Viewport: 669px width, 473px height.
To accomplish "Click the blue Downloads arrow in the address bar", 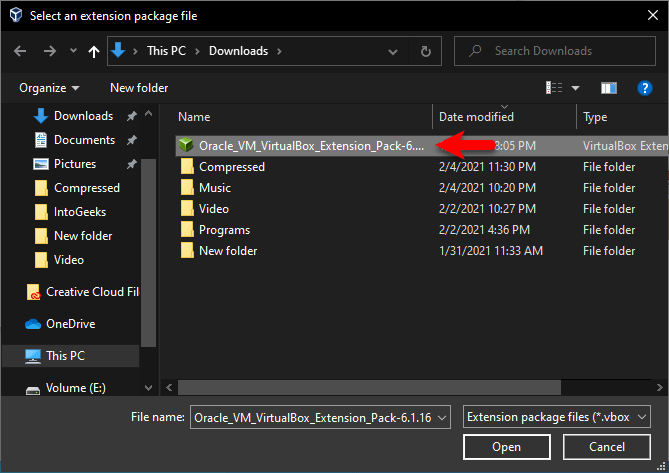I will pos(118,50).
